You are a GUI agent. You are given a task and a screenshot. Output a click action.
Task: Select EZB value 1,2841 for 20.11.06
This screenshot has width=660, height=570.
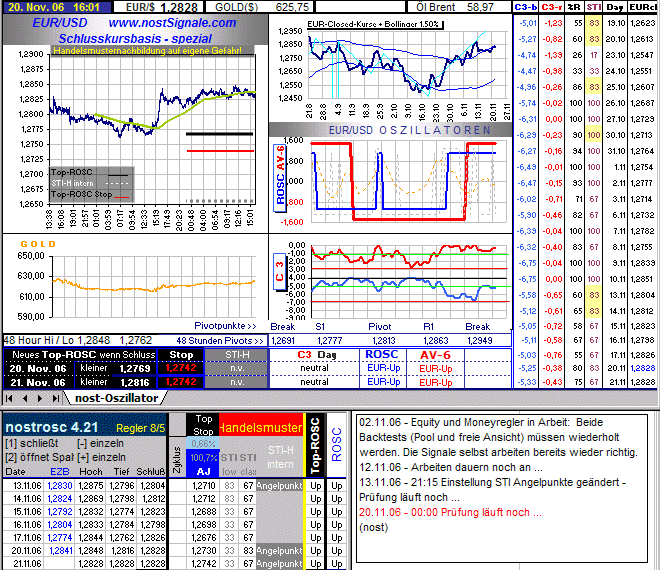pyautogui.click(x=61, y=551)
